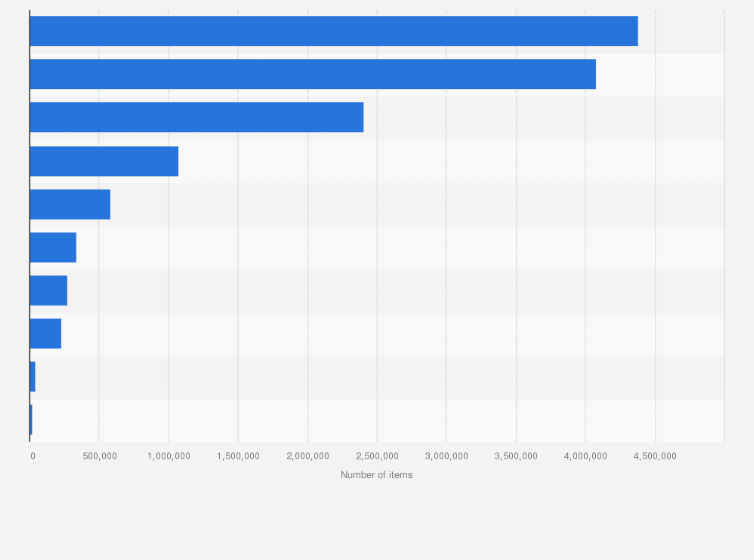Click the 3,500,000 axis label
Image resolution: width=754 pixels, height=560 pixels.
(x=516, y=456)
